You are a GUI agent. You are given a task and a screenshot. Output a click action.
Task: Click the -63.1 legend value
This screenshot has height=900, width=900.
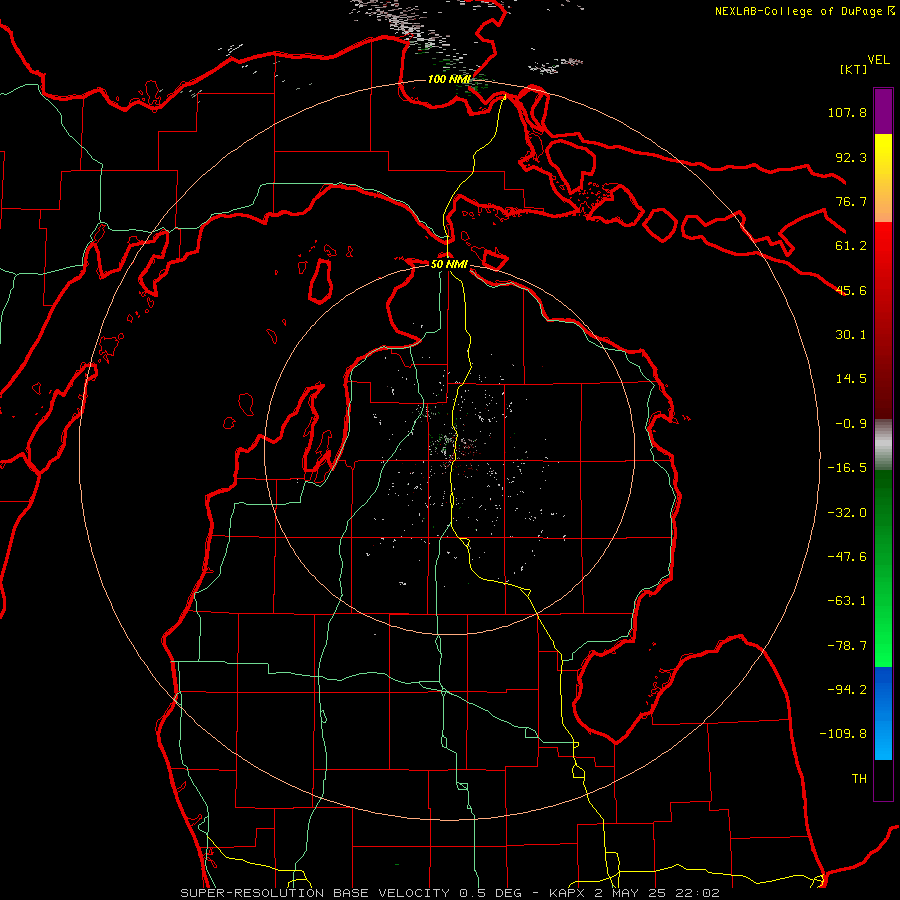point(847,601)
